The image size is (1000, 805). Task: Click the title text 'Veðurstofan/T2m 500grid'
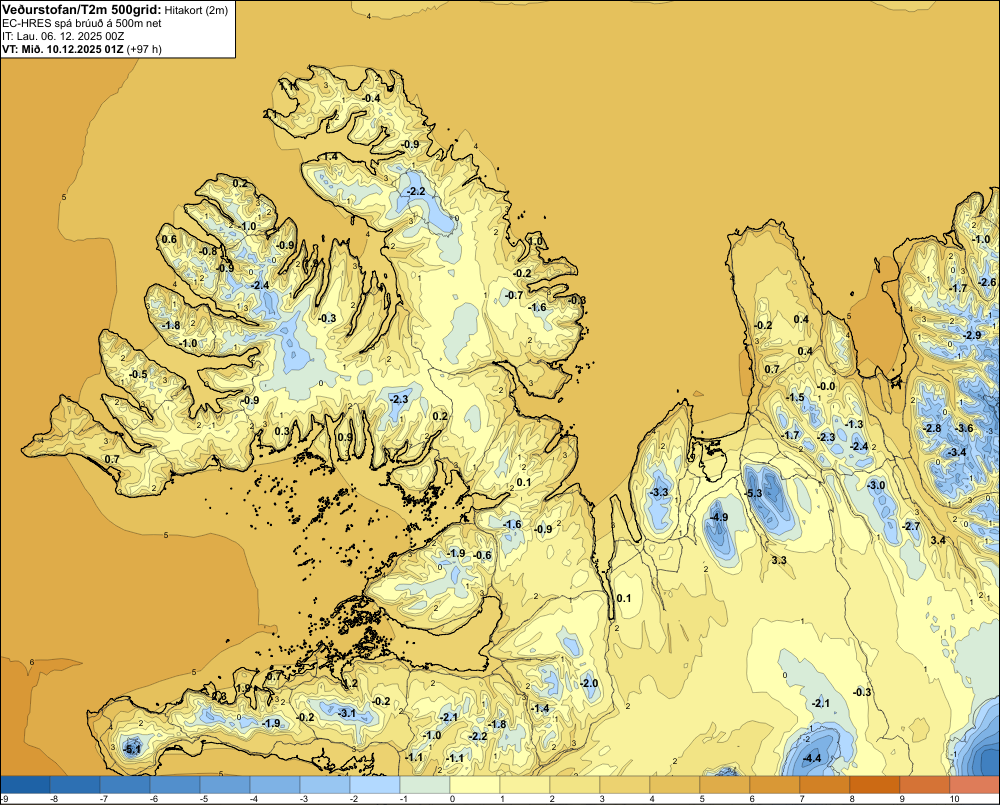coord(81,9)
